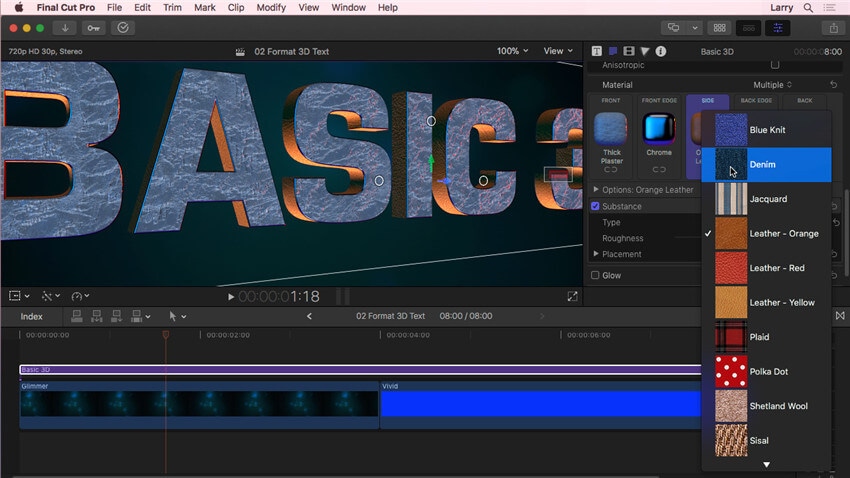Expand the Options: Orange Leather section
This screenshot has width=850, height=478.
[x=597, y=190]
